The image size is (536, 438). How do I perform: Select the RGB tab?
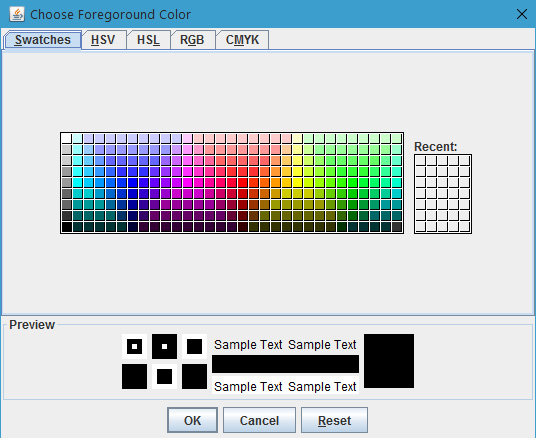point(192,40)
